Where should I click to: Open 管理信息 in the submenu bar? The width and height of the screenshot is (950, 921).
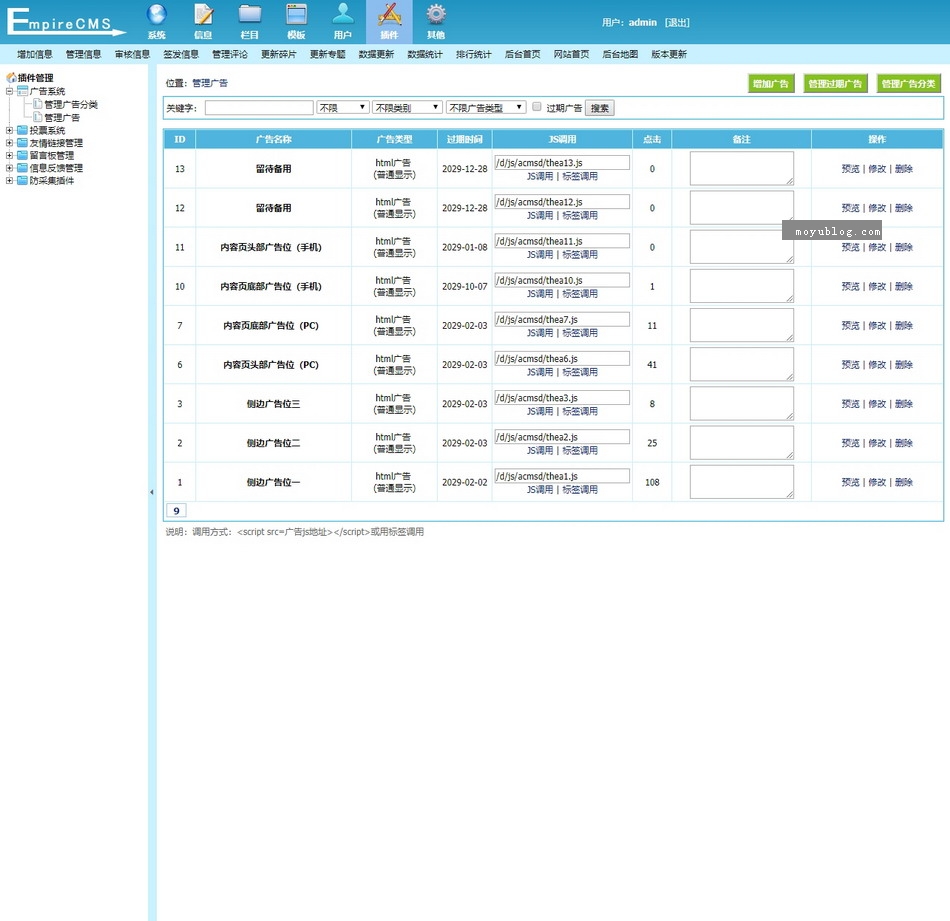pos(84,54)
